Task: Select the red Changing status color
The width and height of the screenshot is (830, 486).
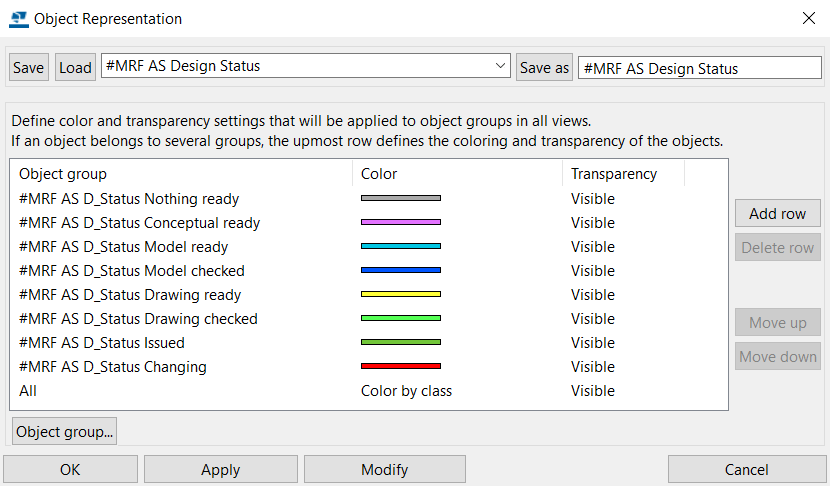Action: pyautogui.click(x=401, y=366)
